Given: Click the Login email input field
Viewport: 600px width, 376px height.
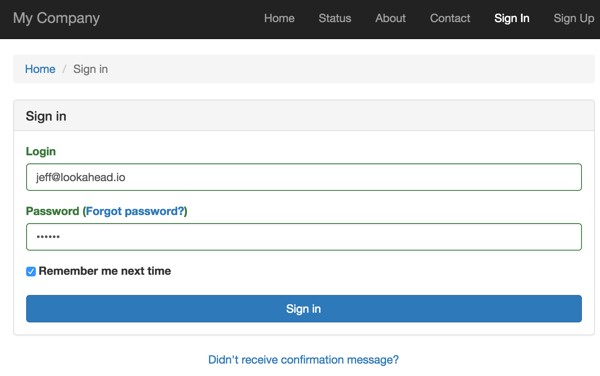Looking at the screenshot, I should click(304, 177).
